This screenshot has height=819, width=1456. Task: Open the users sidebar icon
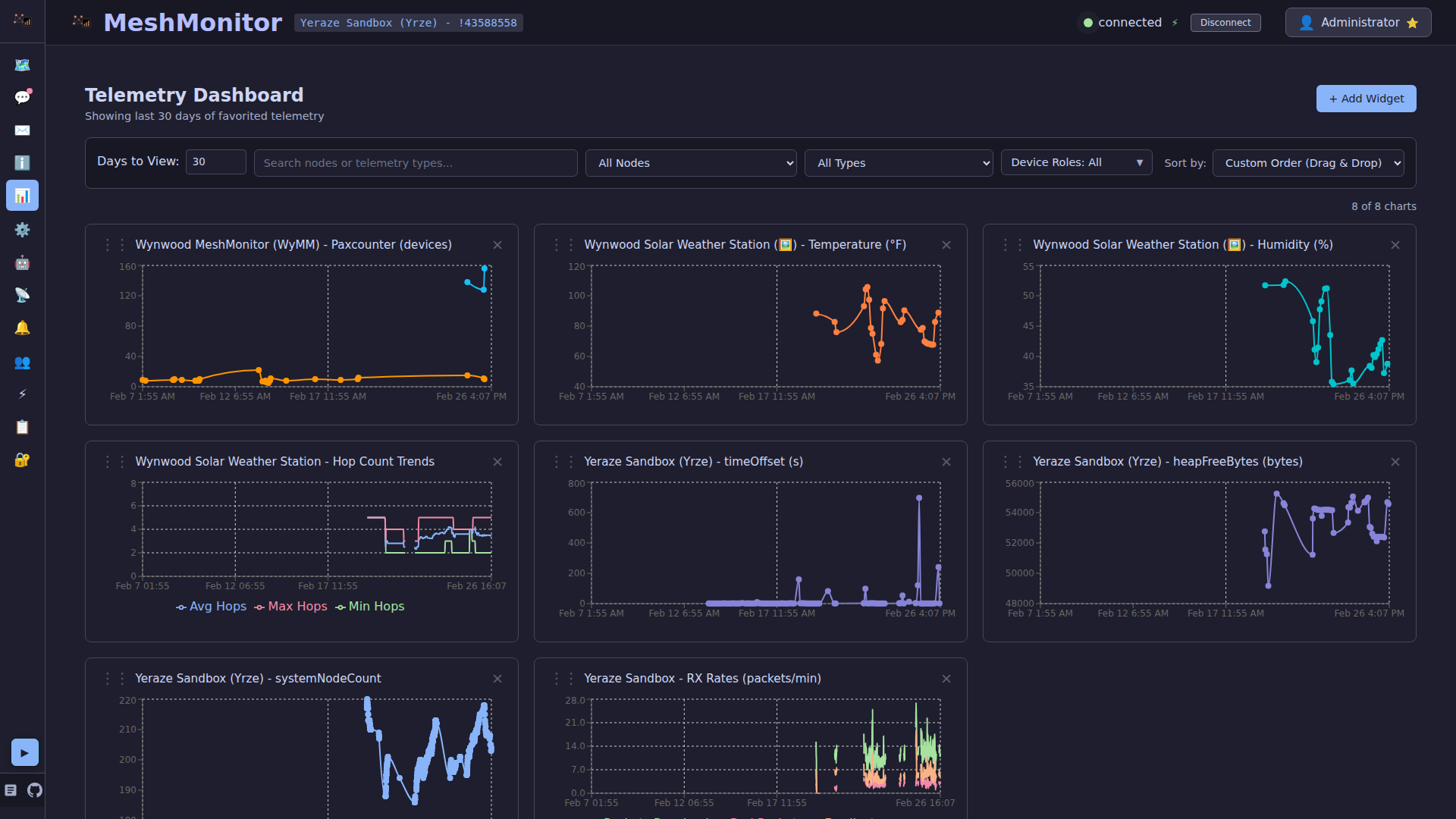(22, 362)
